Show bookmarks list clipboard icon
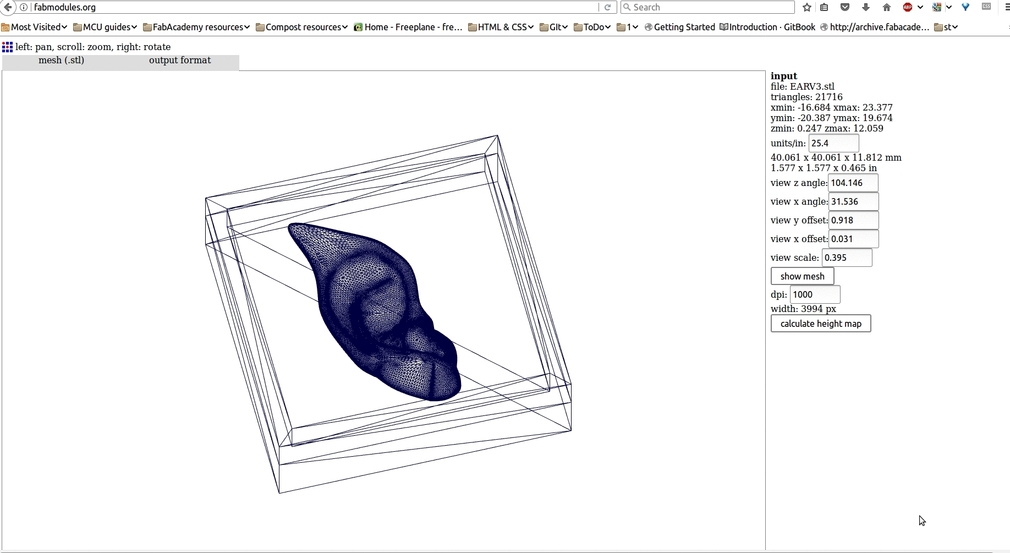1010x553 pixels. point(824,7)
